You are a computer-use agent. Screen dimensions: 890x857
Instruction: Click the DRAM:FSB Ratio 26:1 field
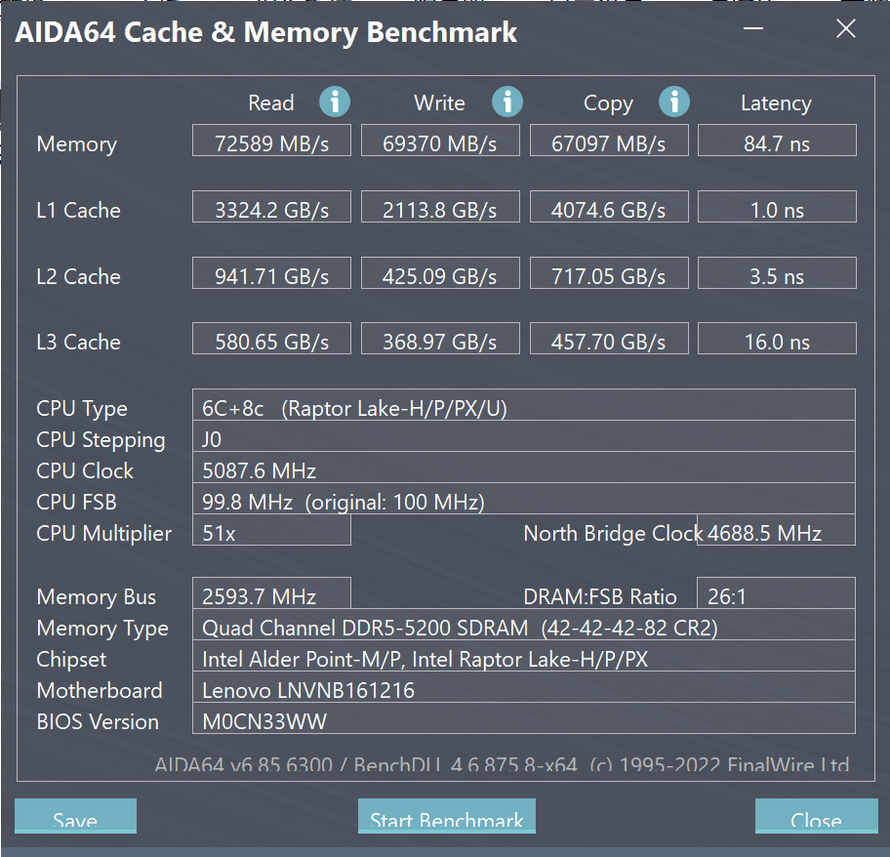(x=776, y=594)
